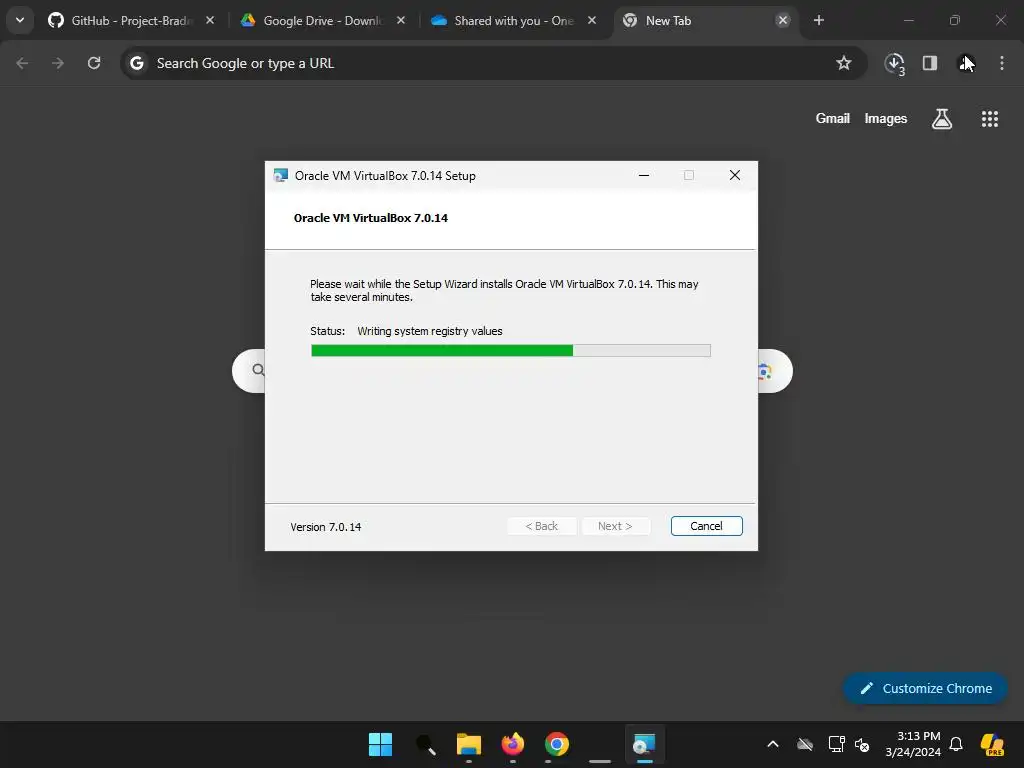Screen dimensions: 1024x768
Task: Close the GitHub tab
Action: [x=210, y=20]
